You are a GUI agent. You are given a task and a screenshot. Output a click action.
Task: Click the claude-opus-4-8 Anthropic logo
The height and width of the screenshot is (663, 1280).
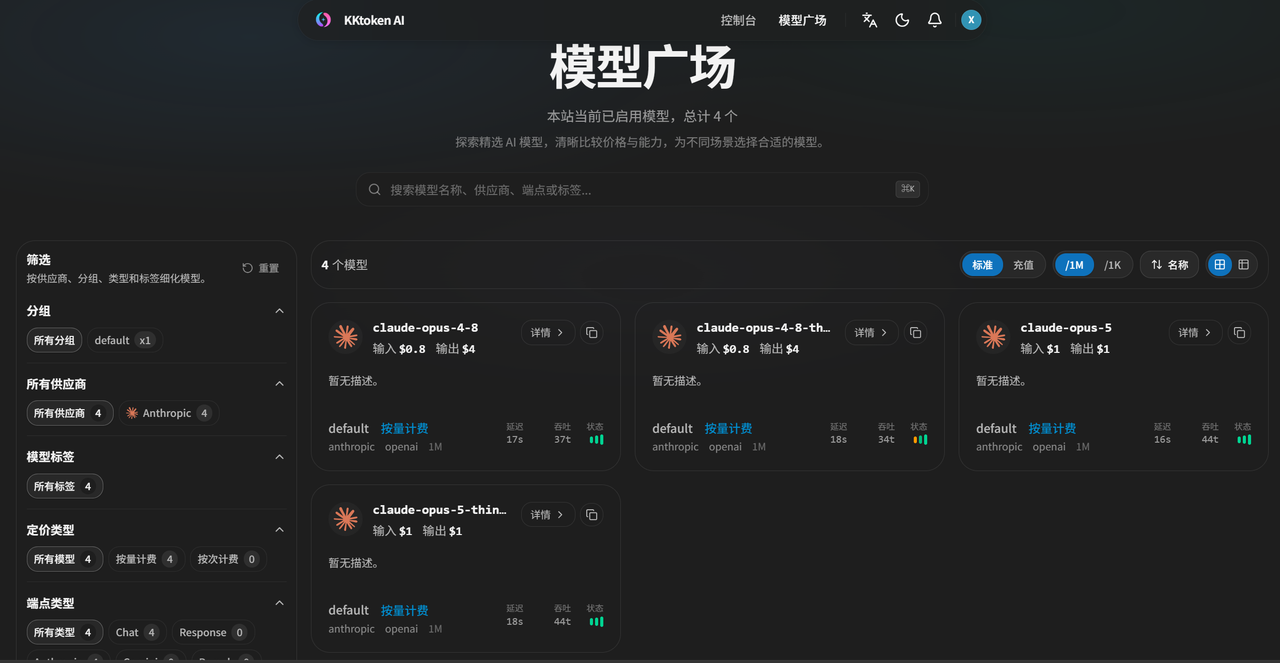pos(346,337)
